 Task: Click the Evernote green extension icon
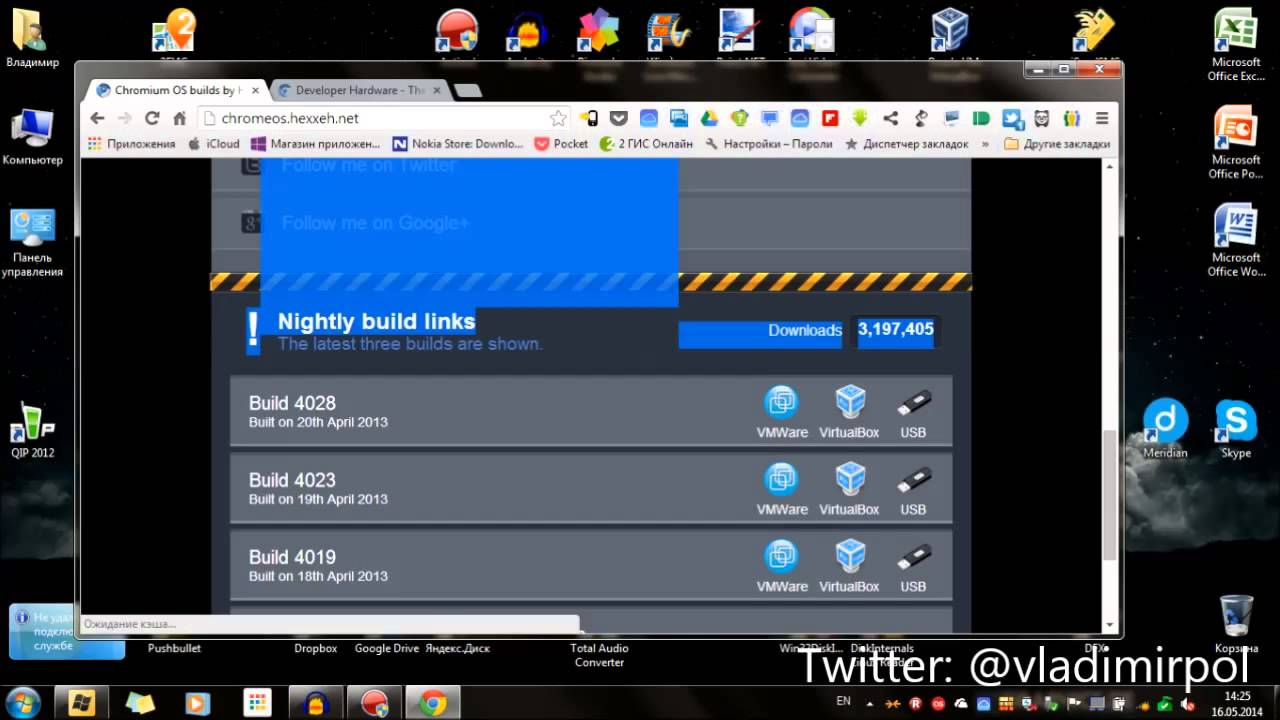click(981, 118)
